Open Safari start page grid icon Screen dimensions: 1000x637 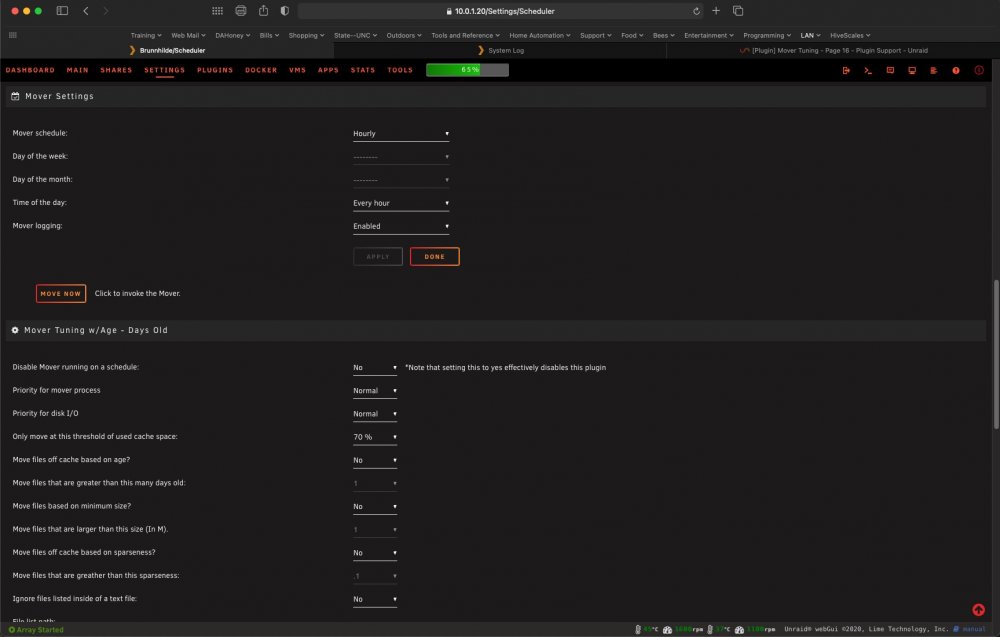click(217, 11)
